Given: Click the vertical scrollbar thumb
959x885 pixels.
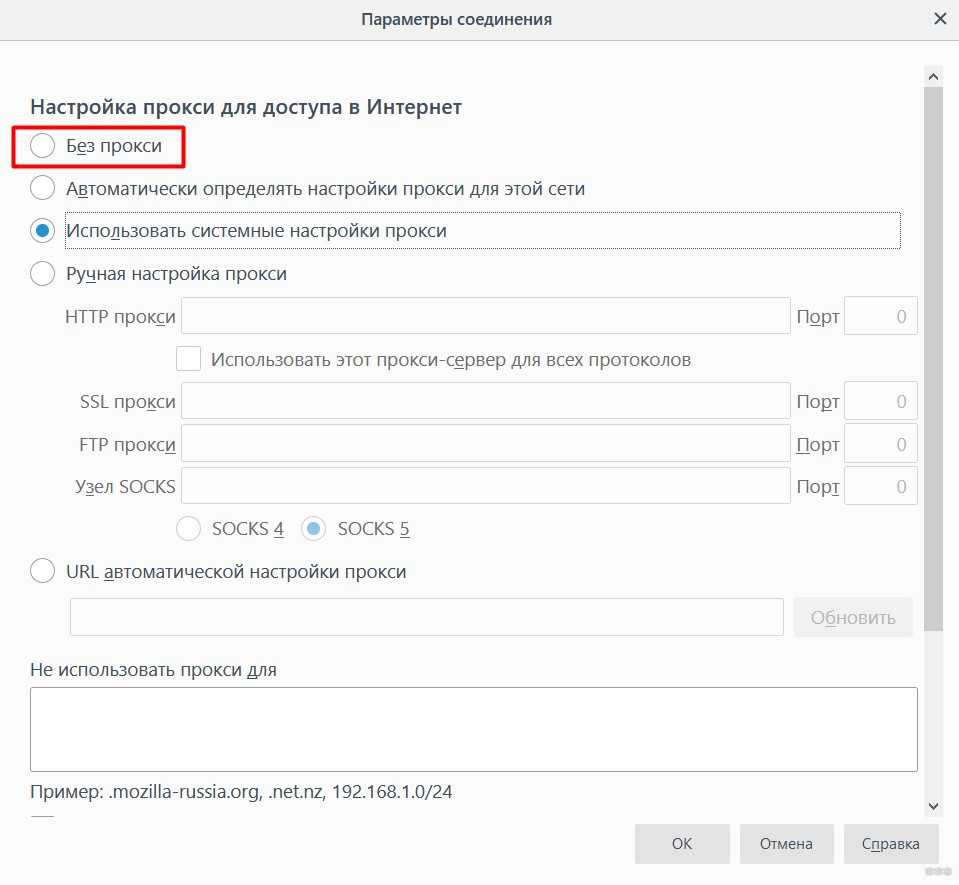Looking at the screenshot, I should pyautogui.click(x=933, y=358).
